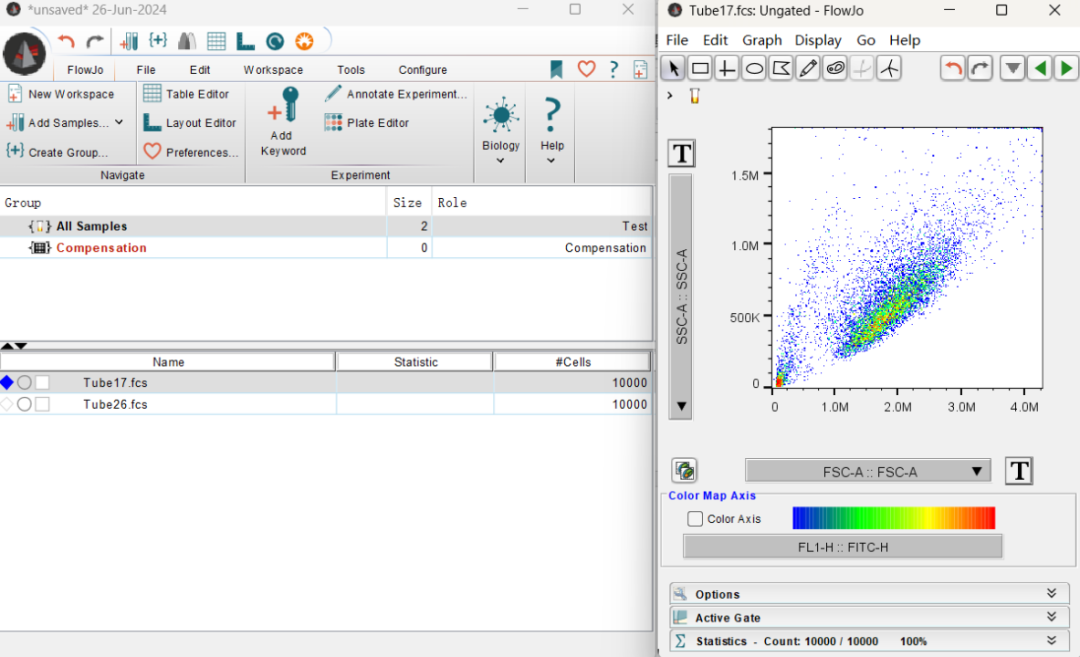Open the SSC-A Y-axis parameter dropdown
This screenshot has height=657, width=1080.
click(681, 296)
